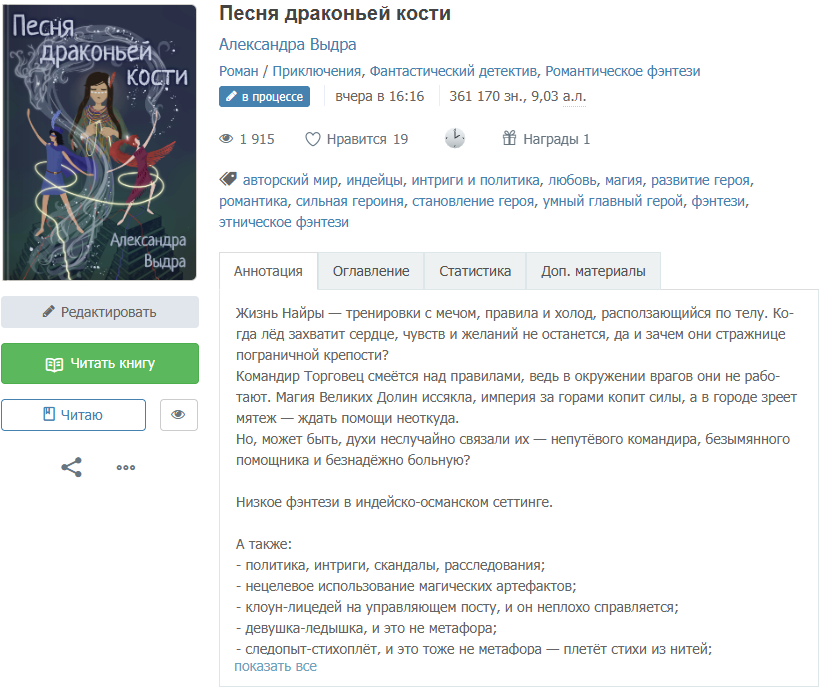The width and height of the screenshot is (822, 691).
Task: Toggle the Читаю bookmark button
Action: pos(73,415)
